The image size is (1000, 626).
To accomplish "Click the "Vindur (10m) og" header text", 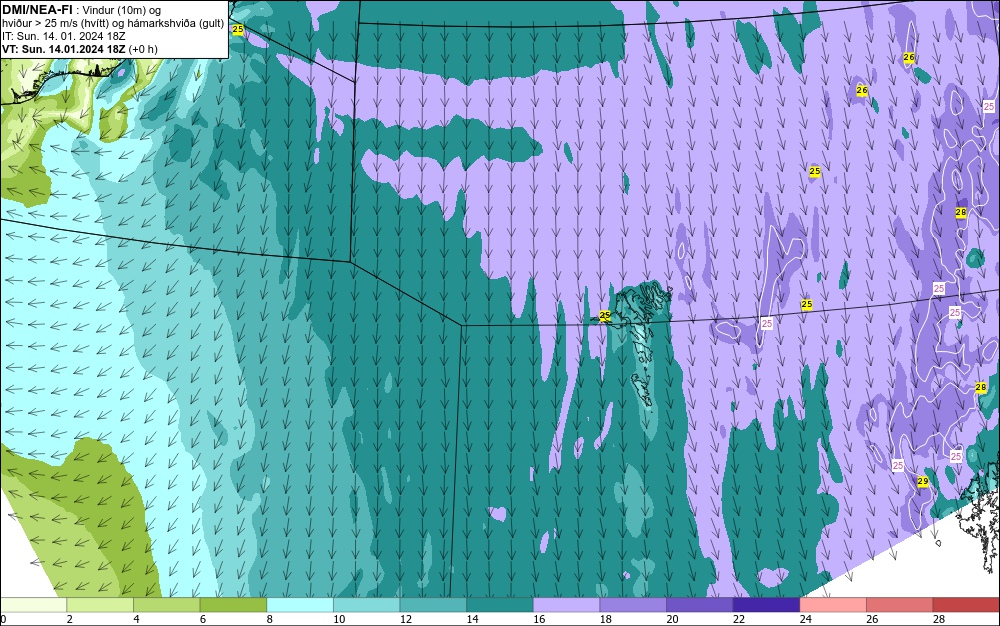I will click(x=122, y=10).
